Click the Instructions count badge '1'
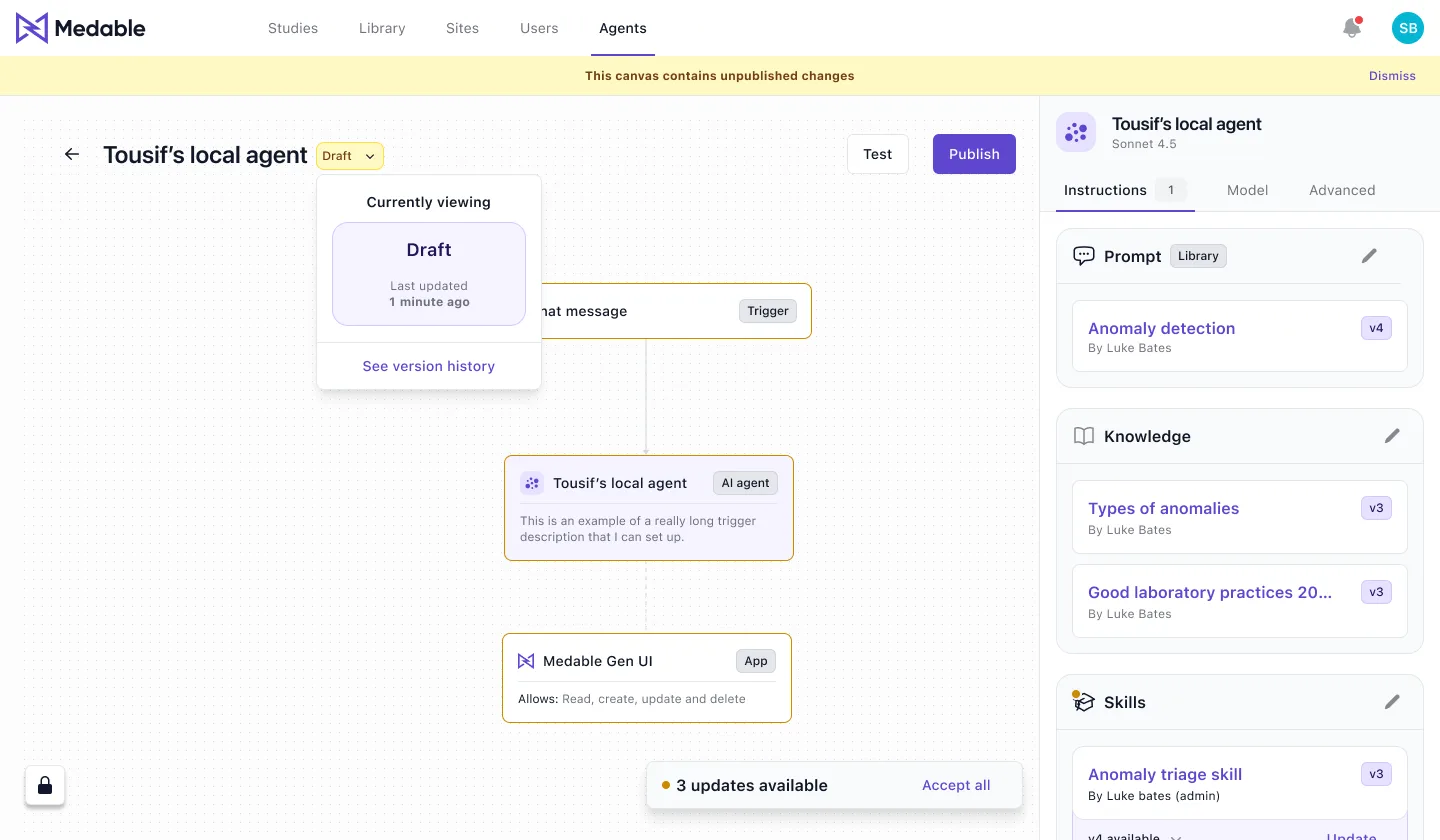 click(x=1171, y=190)
